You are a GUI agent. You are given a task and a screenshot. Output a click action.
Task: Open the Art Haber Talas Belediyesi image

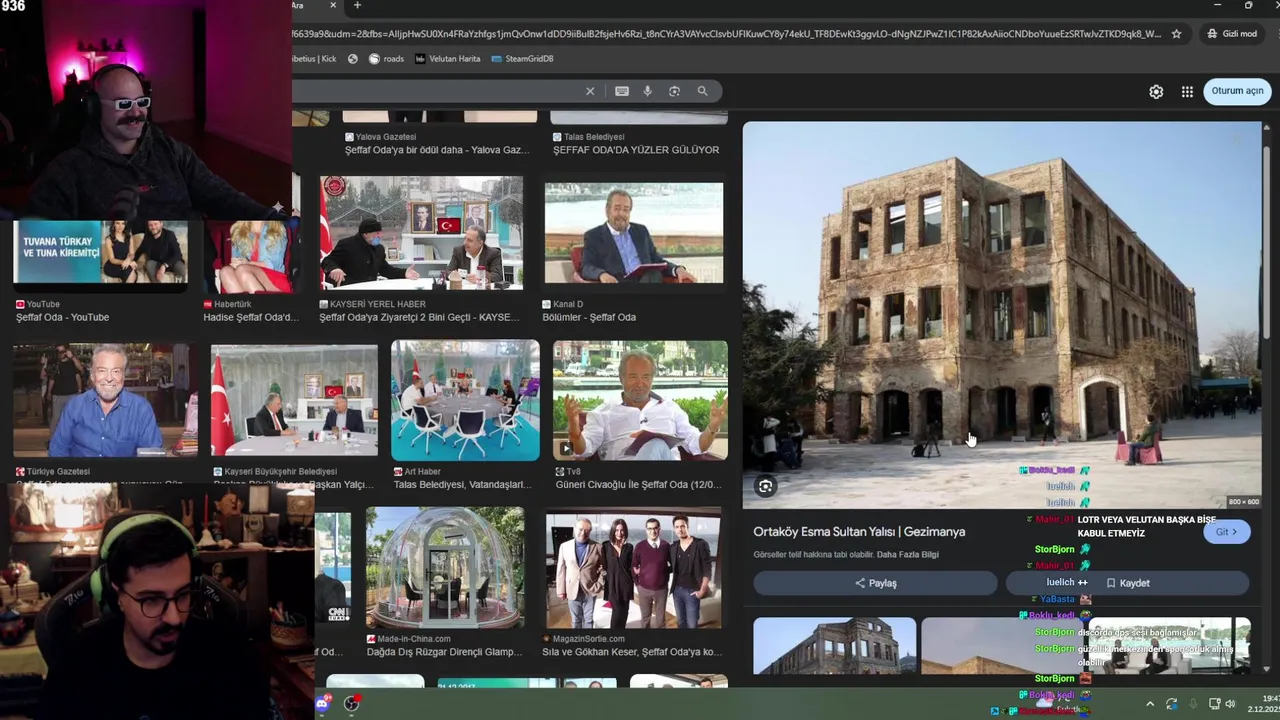[x=465, y=400]
